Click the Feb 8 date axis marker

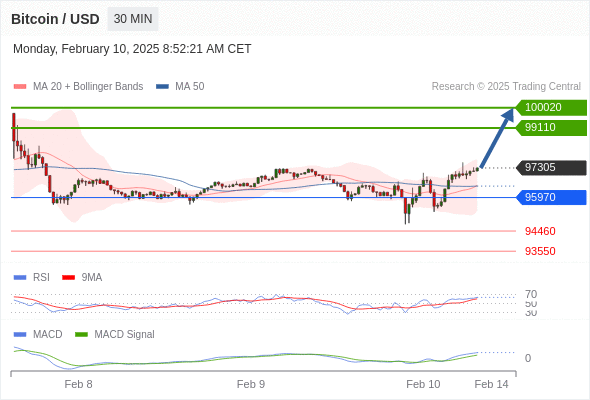tap(78, 384)
